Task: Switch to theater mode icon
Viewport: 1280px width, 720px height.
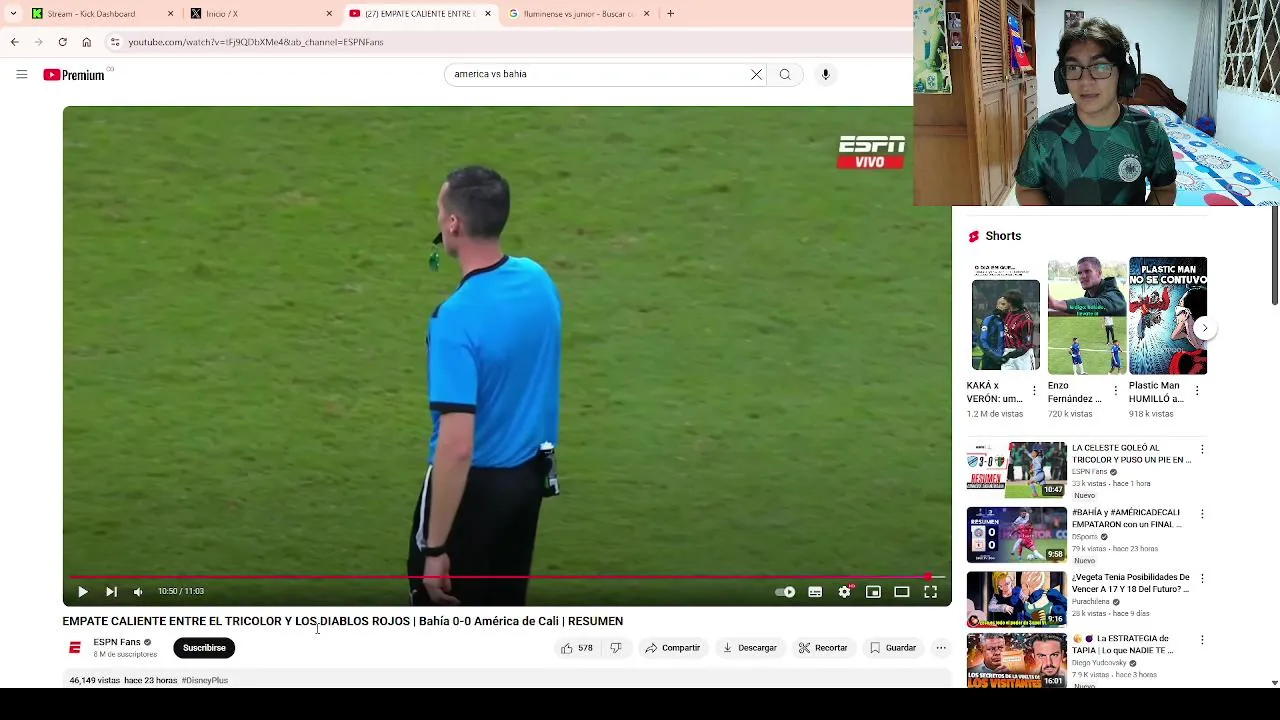Action: tap(902, 592)
